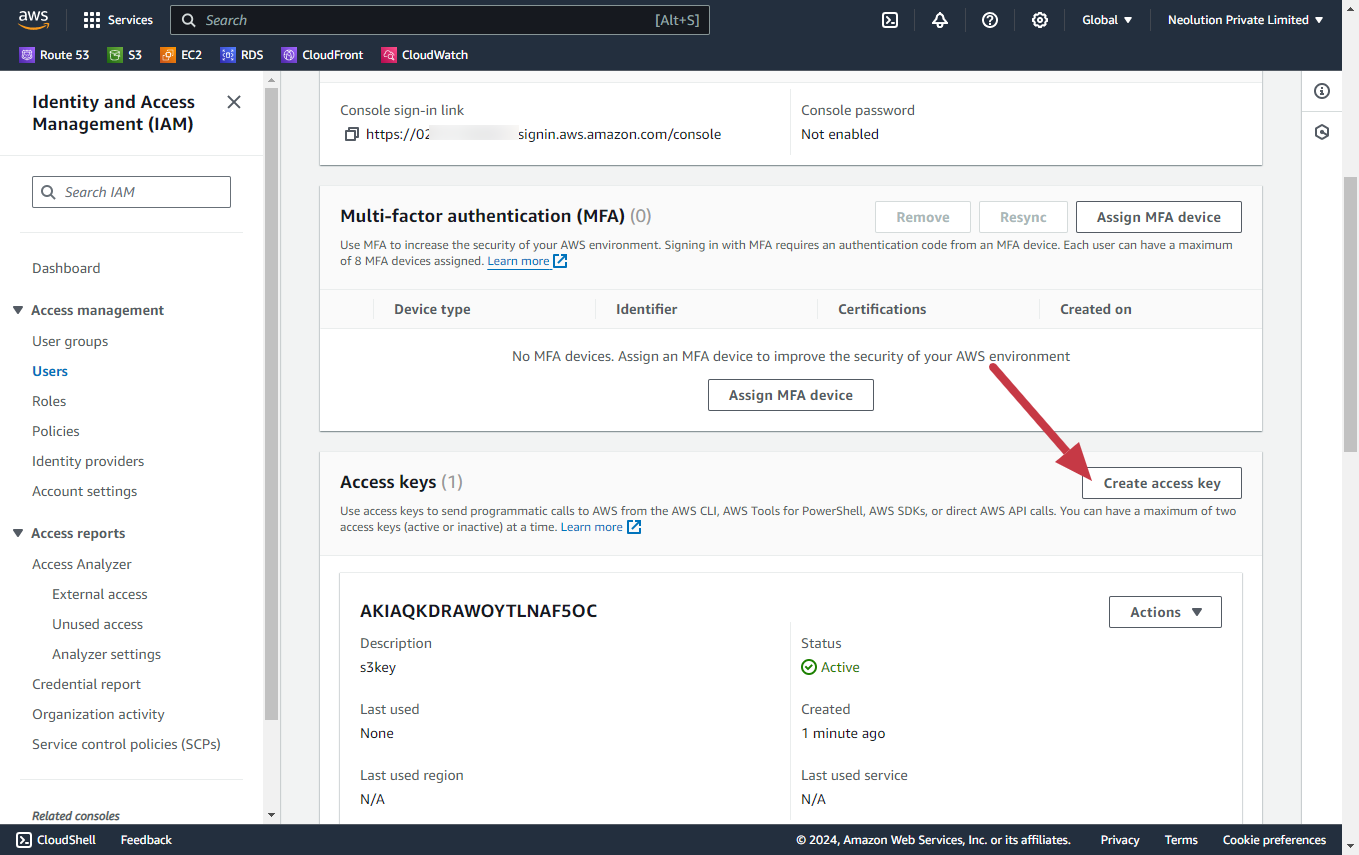The image size is (1359, 855).
Task: Click Assign MFA device in the header
Action: coord(1158,217)
